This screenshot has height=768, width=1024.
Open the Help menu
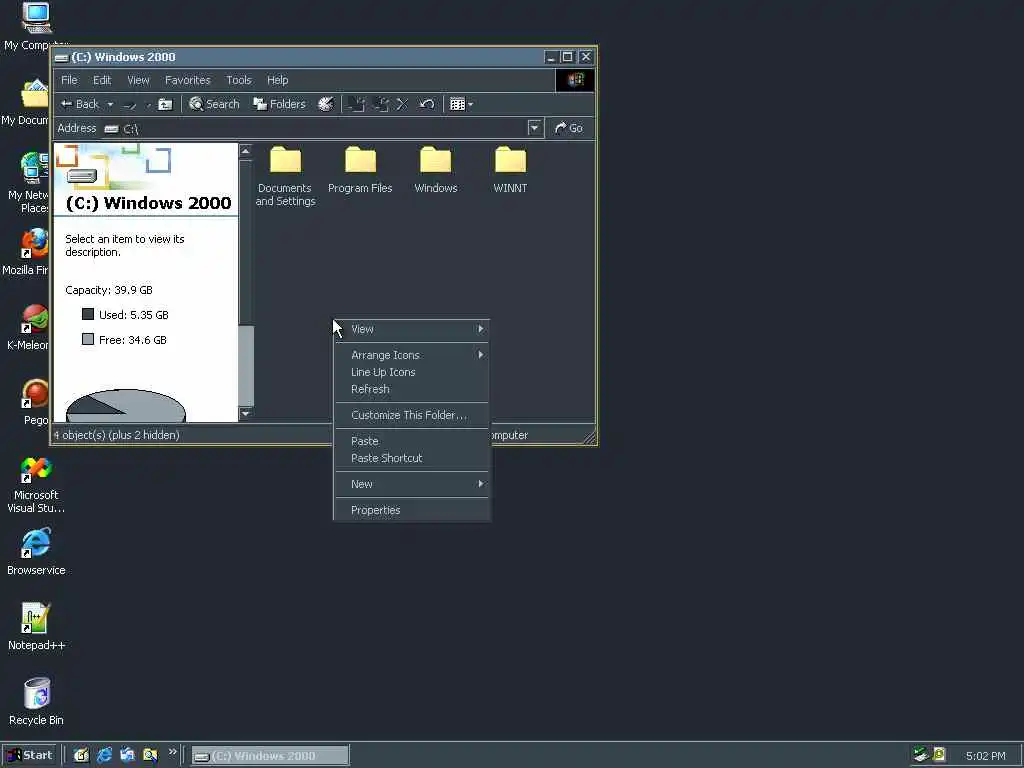click(278, 80)
